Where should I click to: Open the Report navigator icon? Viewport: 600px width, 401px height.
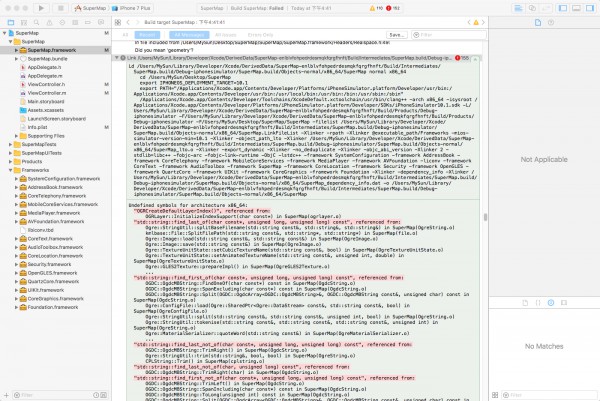101,23
